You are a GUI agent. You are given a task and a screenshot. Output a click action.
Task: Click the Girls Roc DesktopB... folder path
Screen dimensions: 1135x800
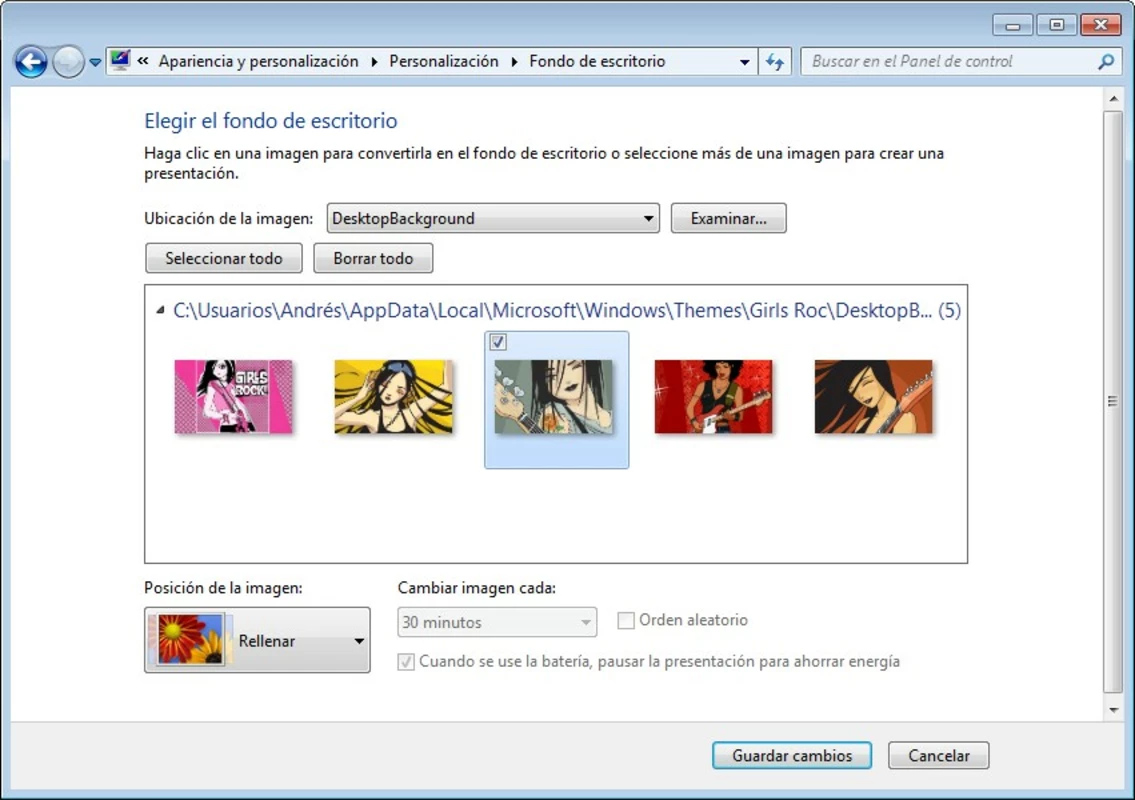(x=567, y=311)
